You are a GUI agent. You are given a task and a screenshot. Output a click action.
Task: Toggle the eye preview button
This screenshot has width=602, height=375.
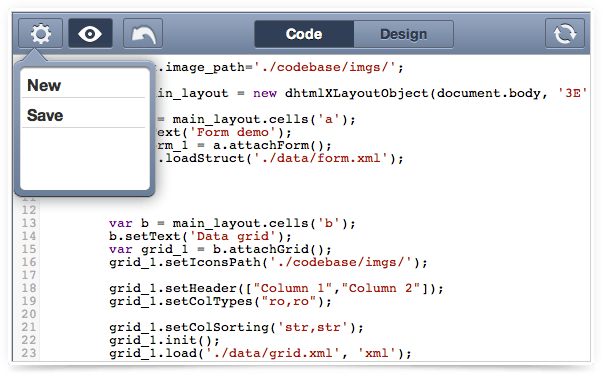(90, 34)
